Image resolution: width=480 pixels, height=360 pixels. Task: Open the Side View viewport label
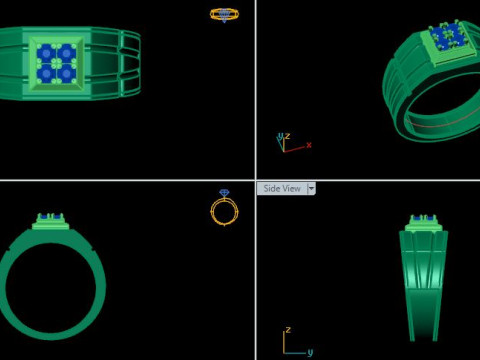(282, 189)
